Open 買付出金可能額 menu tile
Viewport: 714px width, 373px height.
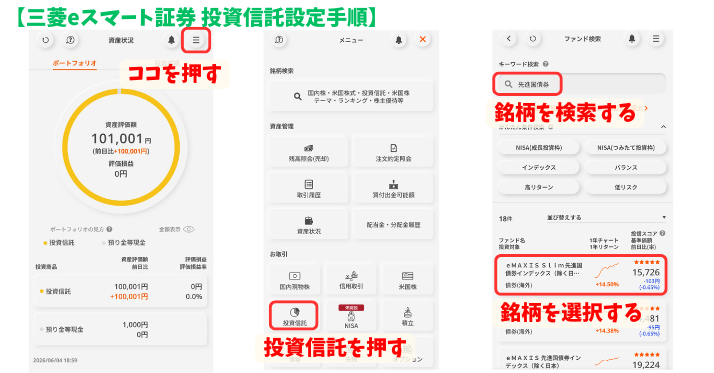coord(393,189)
